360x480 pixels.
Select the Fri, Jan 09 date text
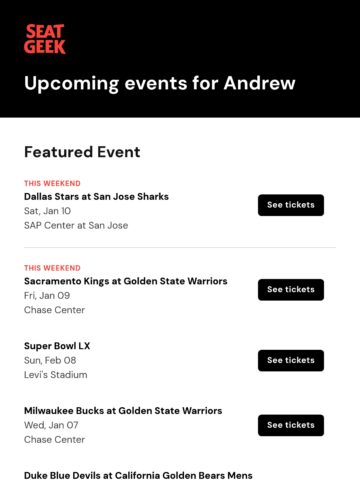(47, 296)
